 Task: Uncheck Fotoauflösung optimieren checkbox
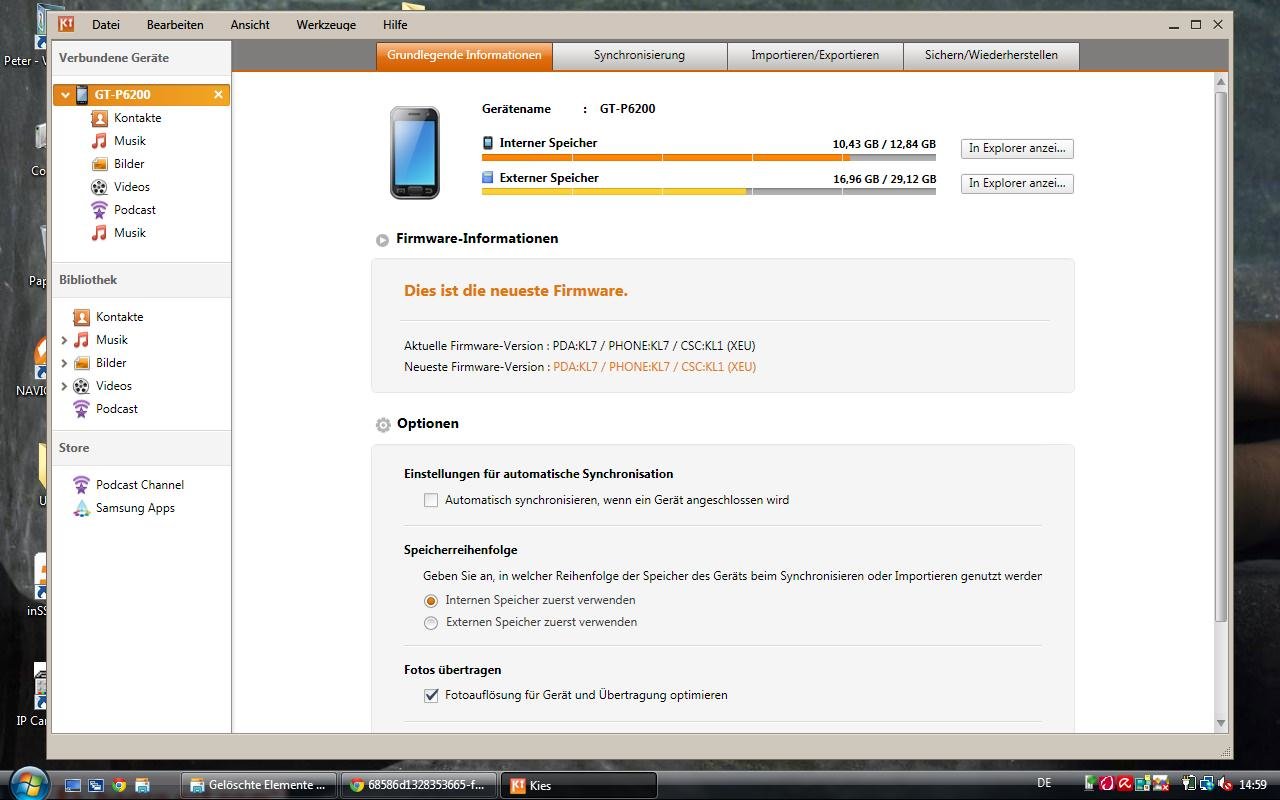coord(431,695)
